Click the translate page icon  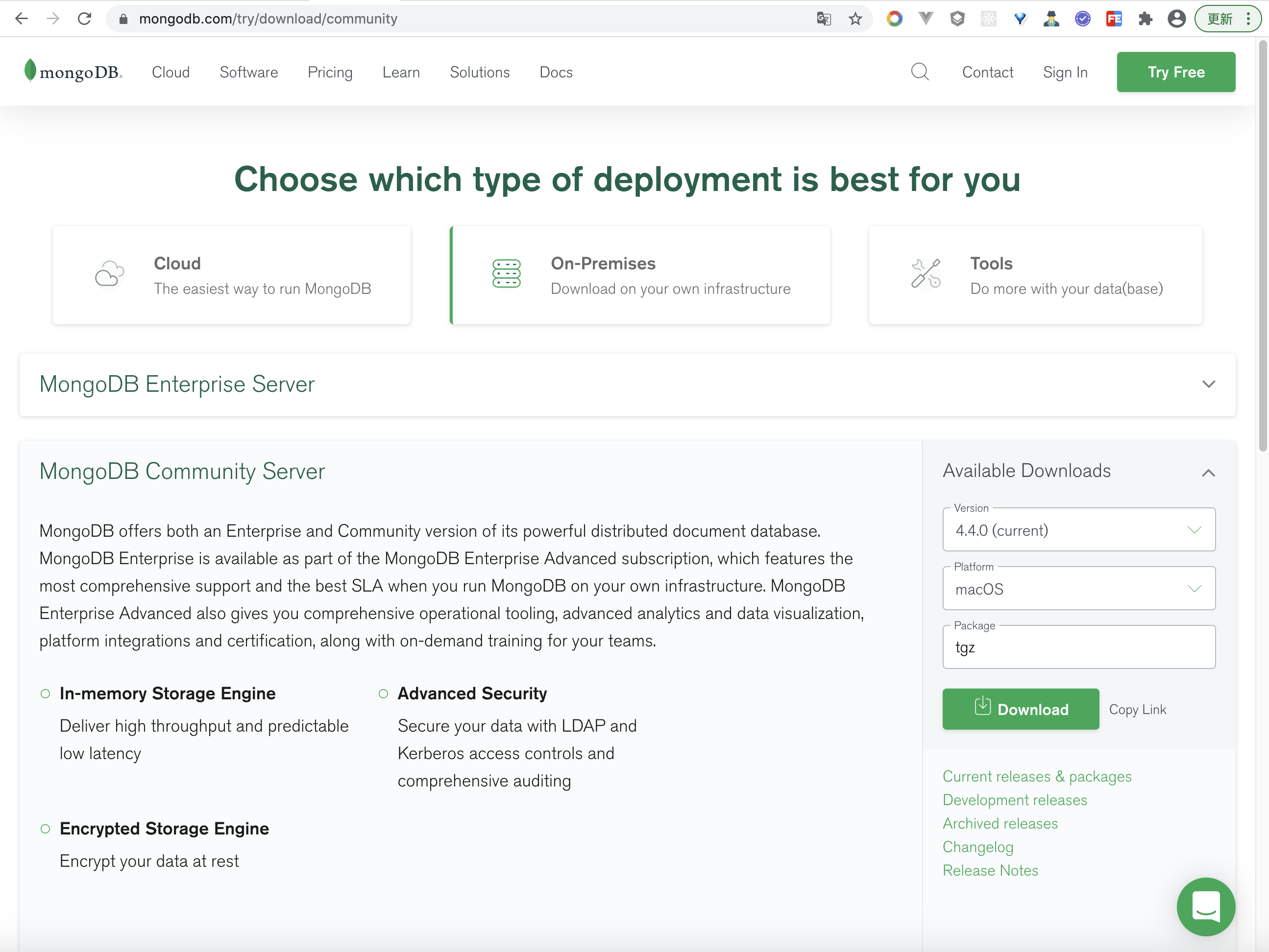824,19
